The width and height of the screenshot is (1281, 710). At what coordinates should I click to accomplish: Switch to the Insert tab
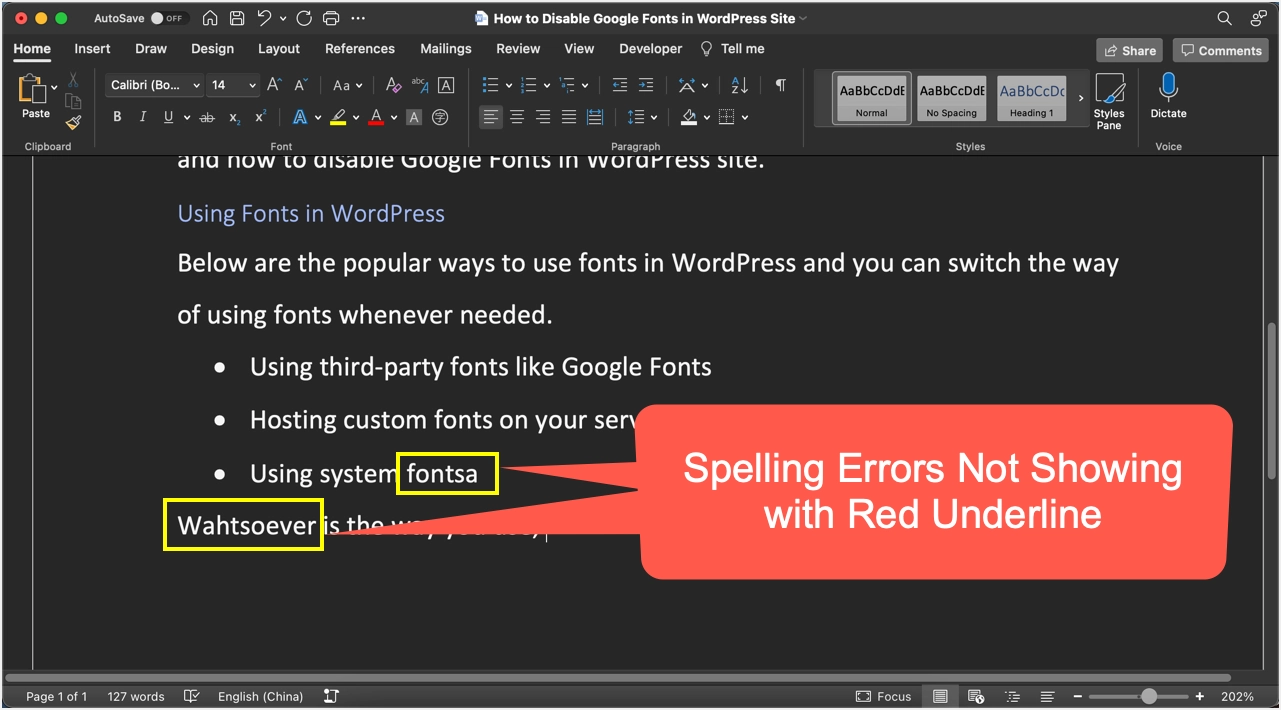[x=92, y=48]
